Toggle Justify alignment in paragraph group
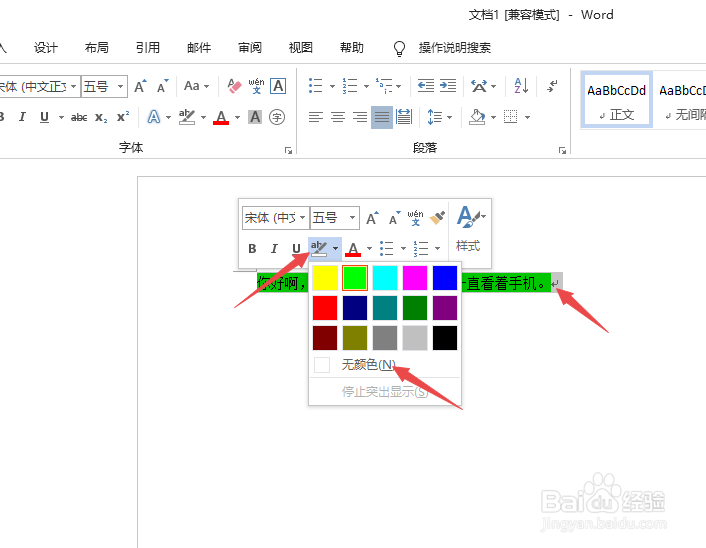The width and height of the screenshot is (706, 548). [382, 117]
